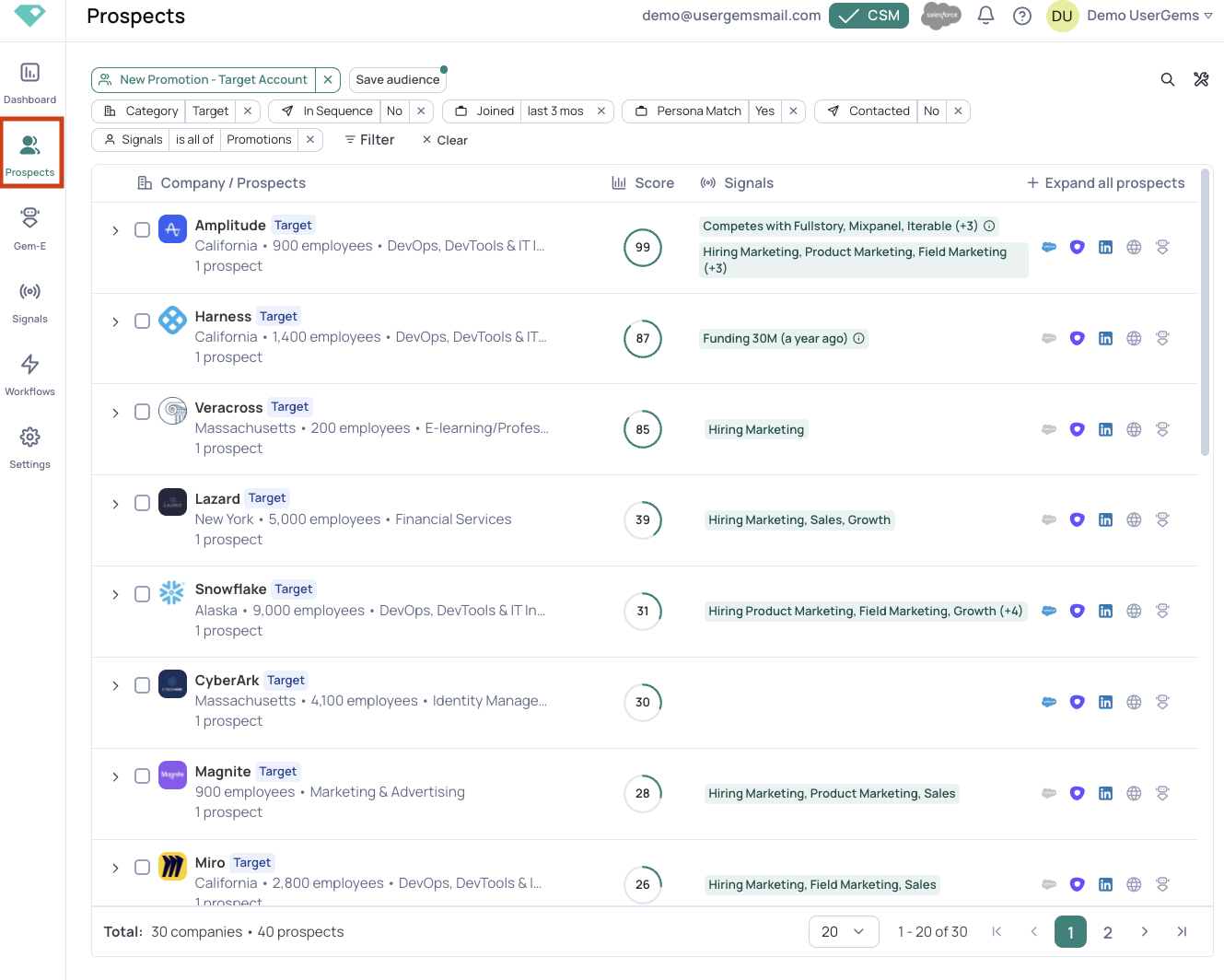Viewport: 1224px width, 980px height.
Task: Open Amplitude's website globe icon
Action: click(x=1134, y=247)
